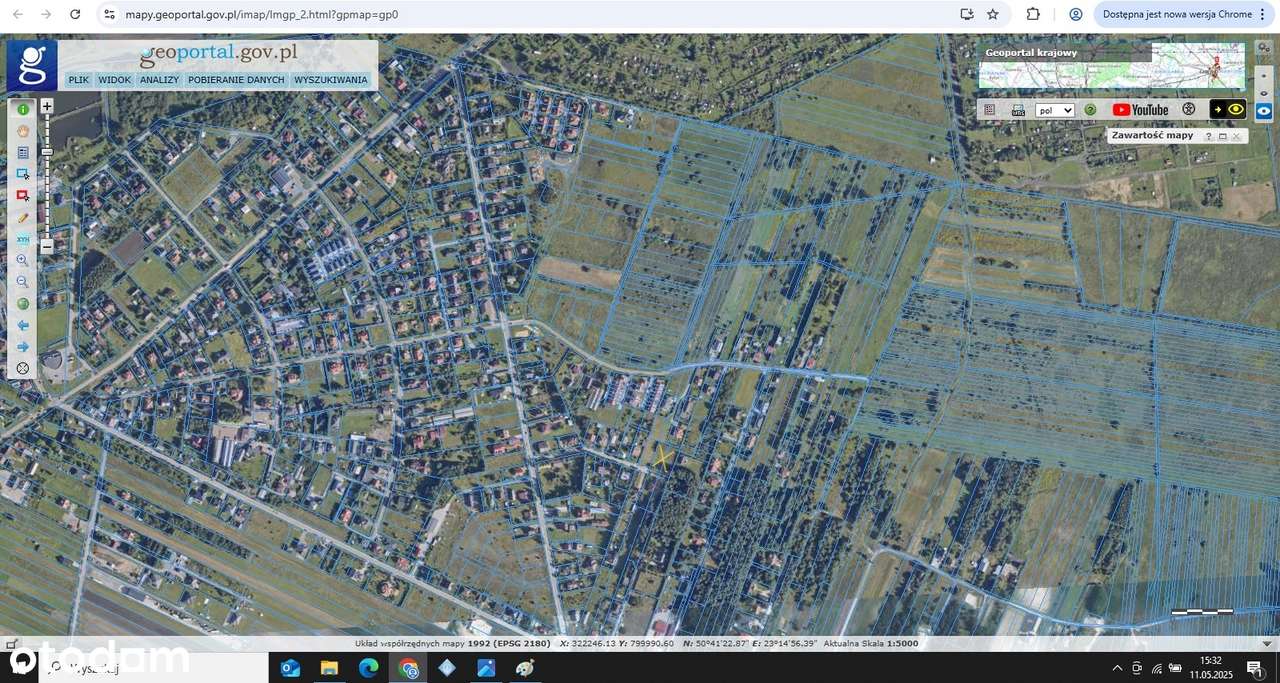Select the blue-highlighted eye visibility button

click(x=1264, y=112)
